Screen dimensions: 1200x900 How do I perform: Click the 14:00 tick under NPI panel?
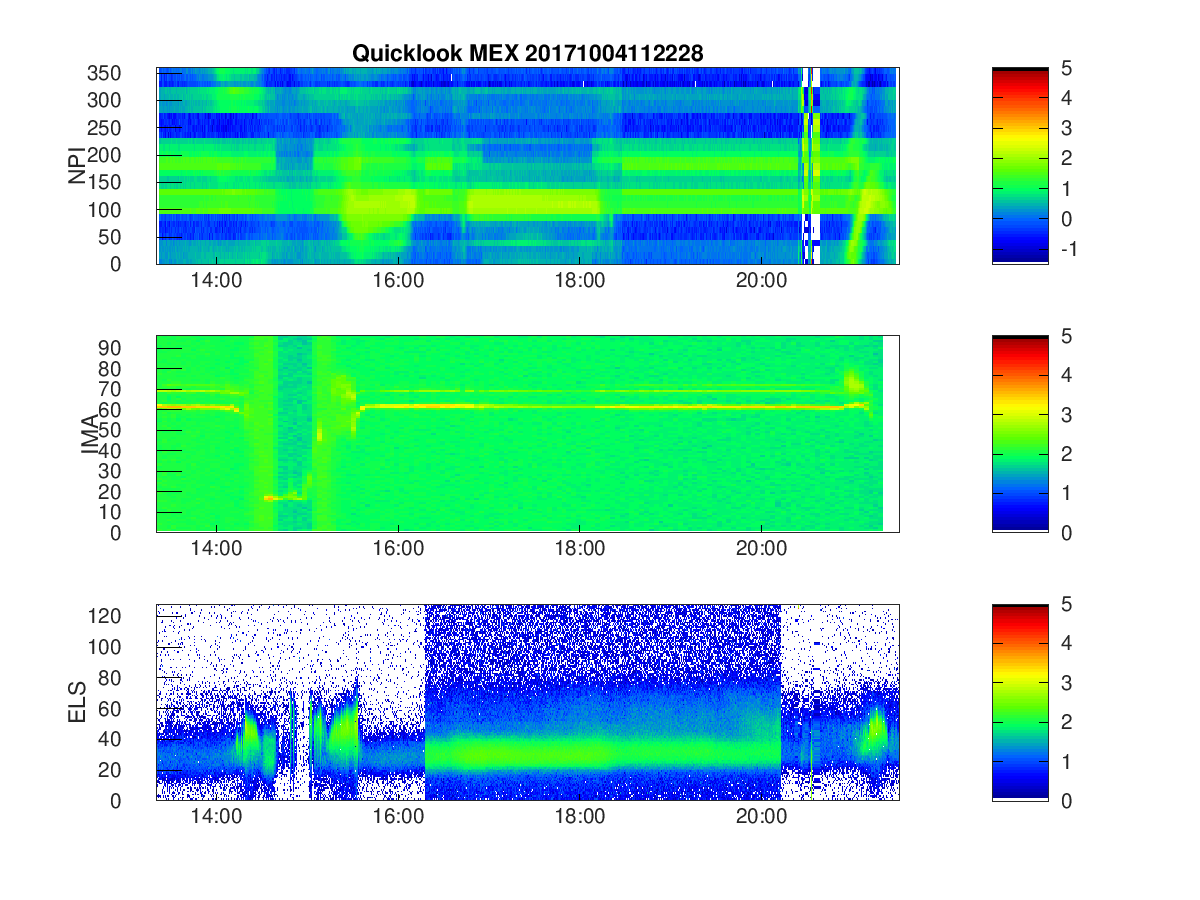click(216, 280)
